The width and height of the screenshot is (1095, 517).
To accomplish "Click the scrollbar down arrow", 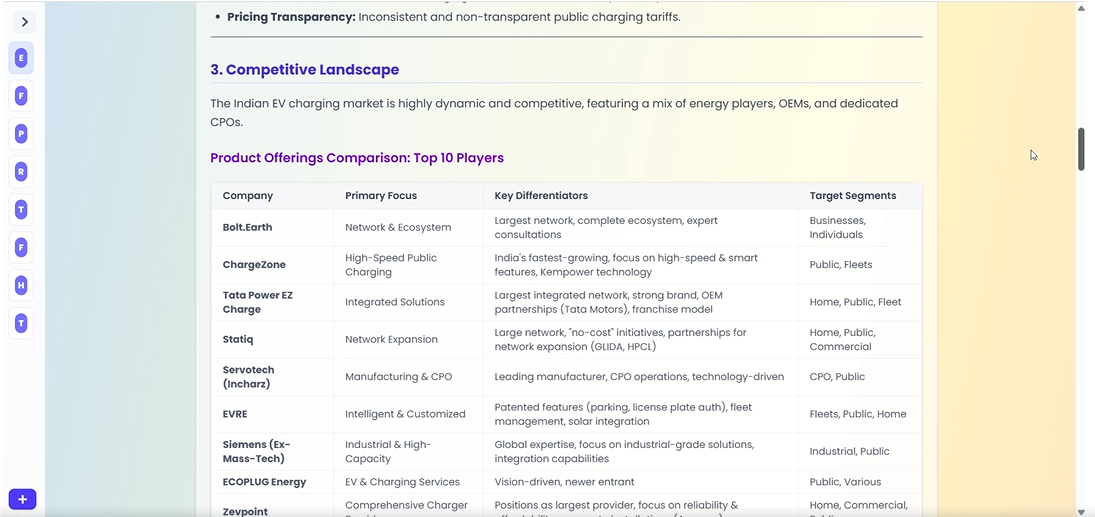I will click(x=1081, y=511).
